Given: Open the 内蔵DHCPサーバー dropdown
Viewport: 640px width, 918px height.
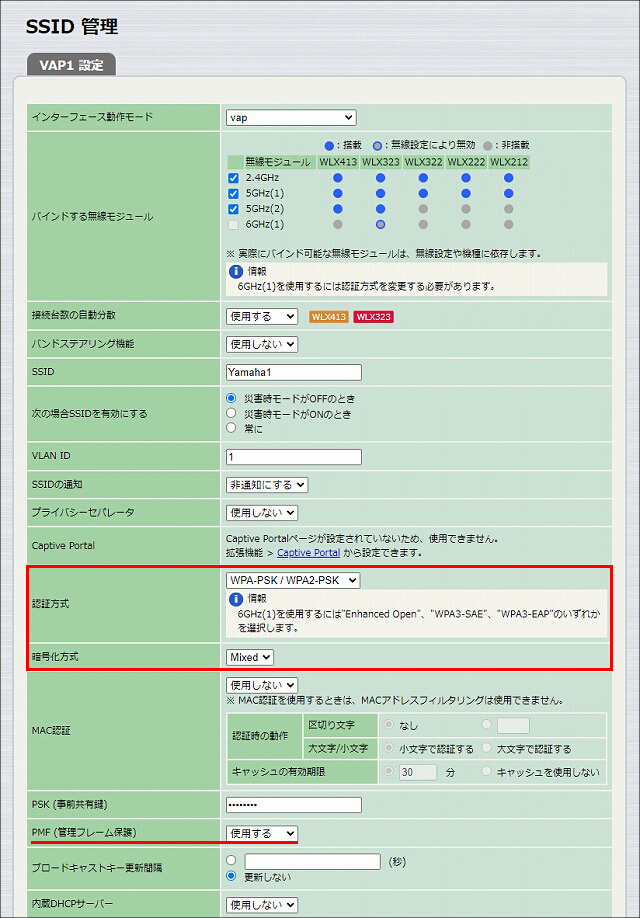Looking at the screenshot, I should tap(262, 905).
